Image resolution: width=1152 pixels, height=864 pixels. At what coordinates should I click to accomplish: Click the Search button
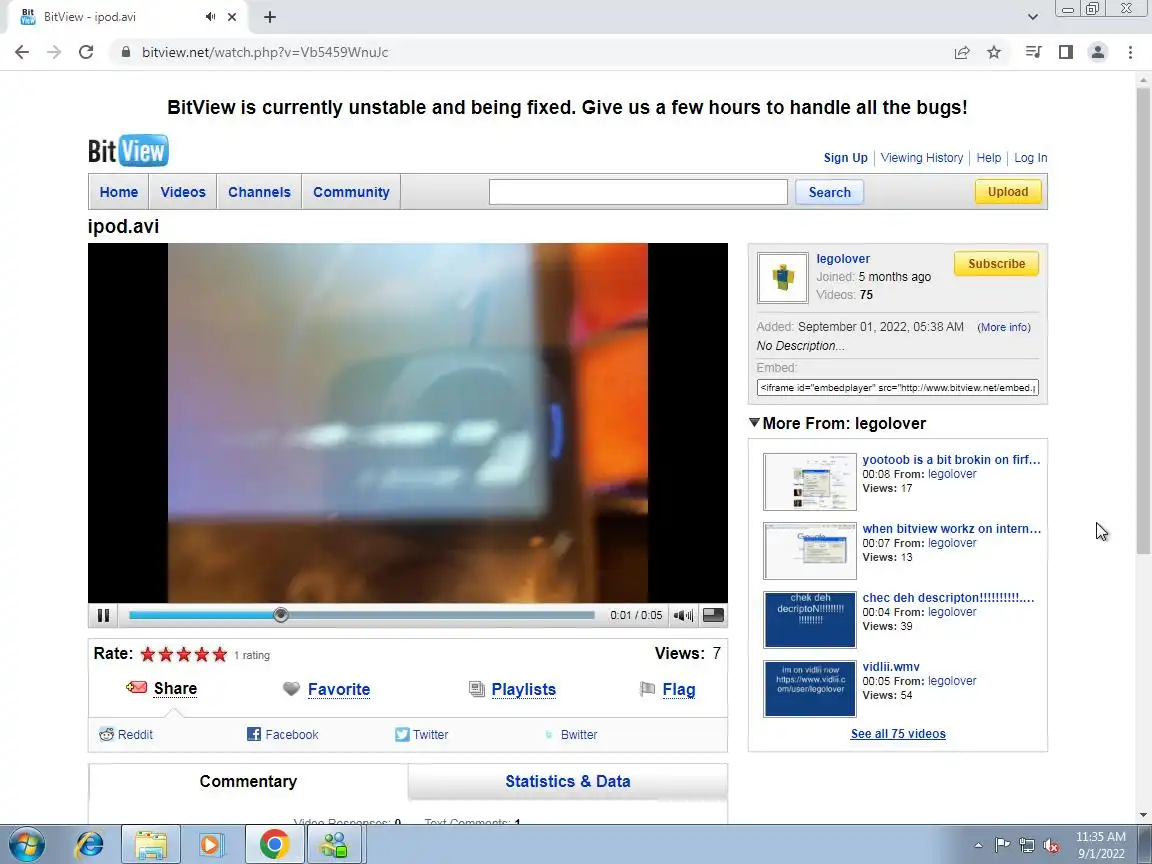[829, 192]
